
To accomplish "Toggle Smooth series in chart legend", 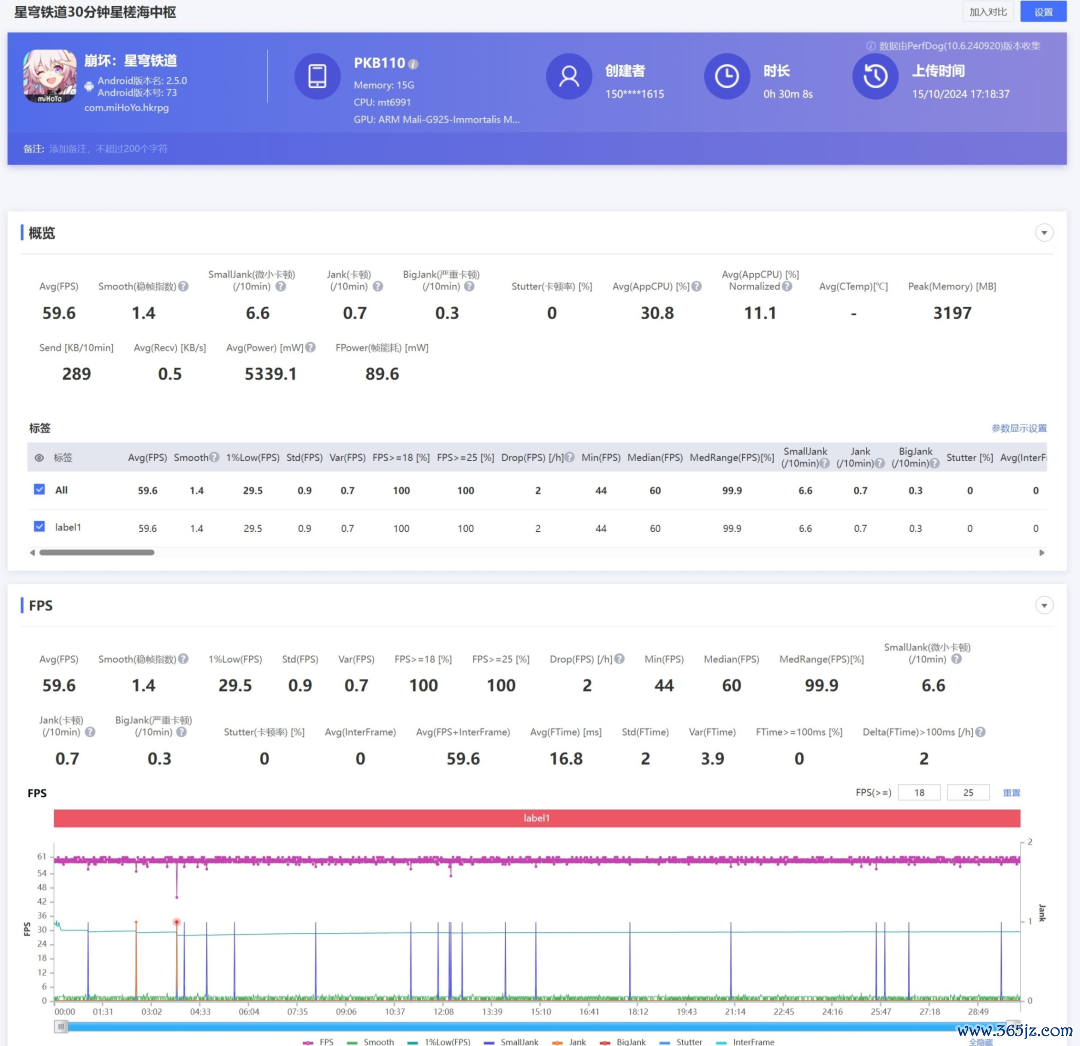I will point(371,1042).
